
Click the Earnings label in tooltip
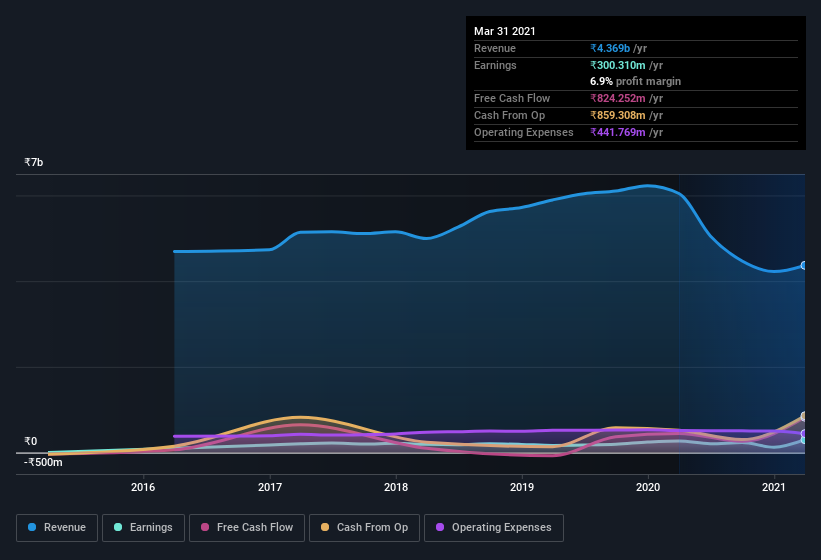click(x=495, y=65)
